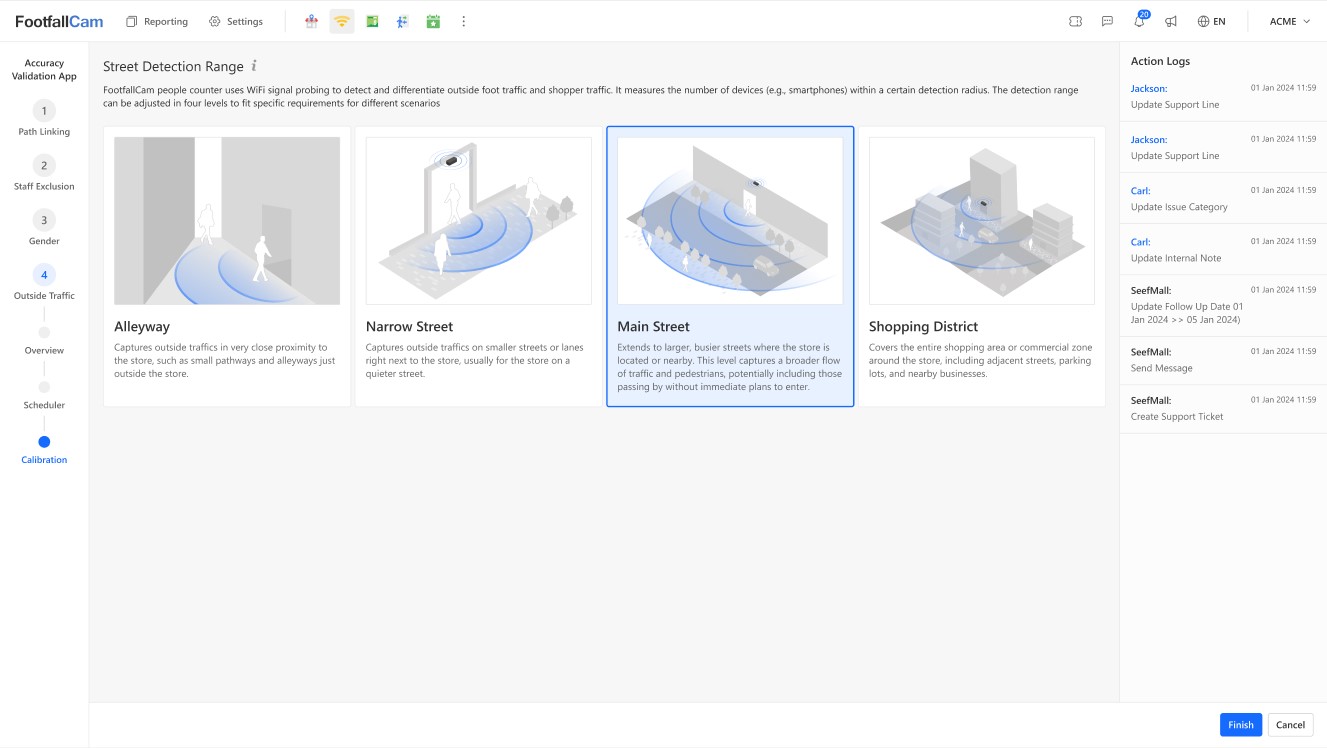Image resolution: width=1327 pixels, height=748 pixels.
Task: Open the three-dot more apps menu
Action: 463,21
